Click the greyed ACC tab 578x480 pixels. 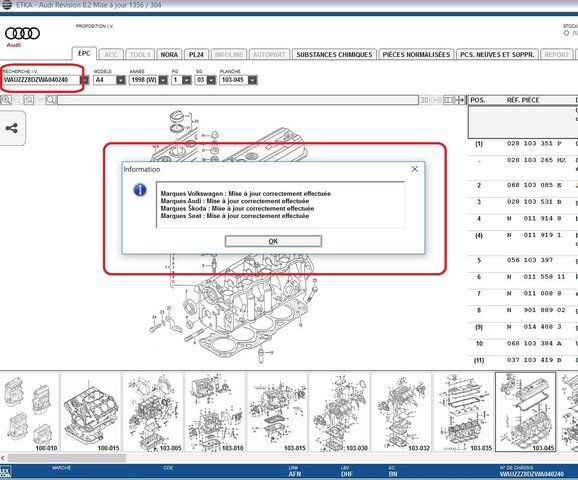111,55
